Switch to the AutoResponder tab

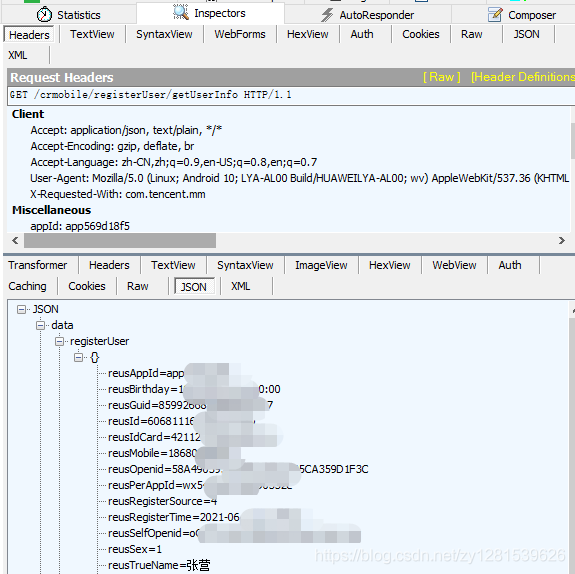[x=368, y=15]
